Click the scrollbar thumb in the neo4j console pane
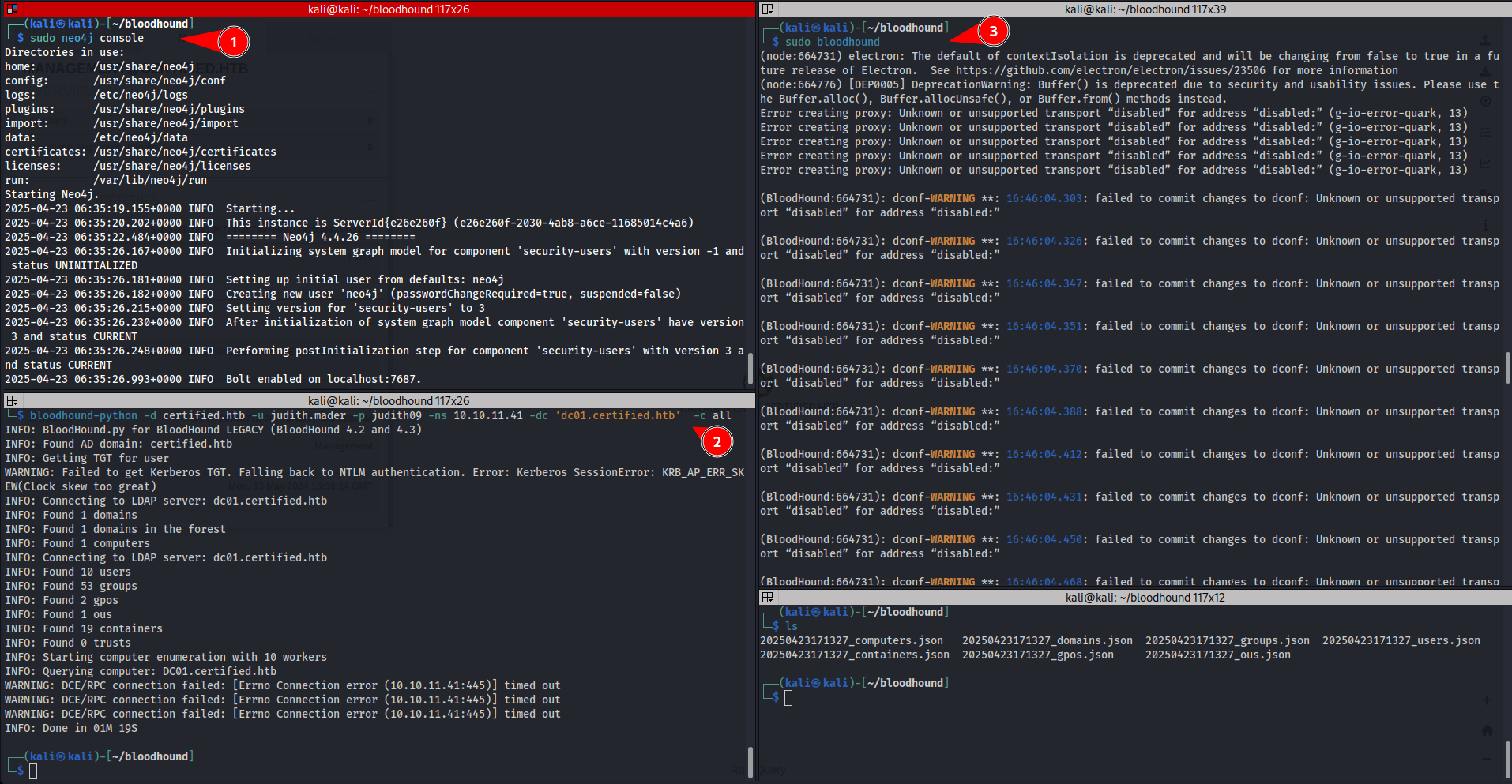The image size is (1512, 784). [x=750, y=369]
